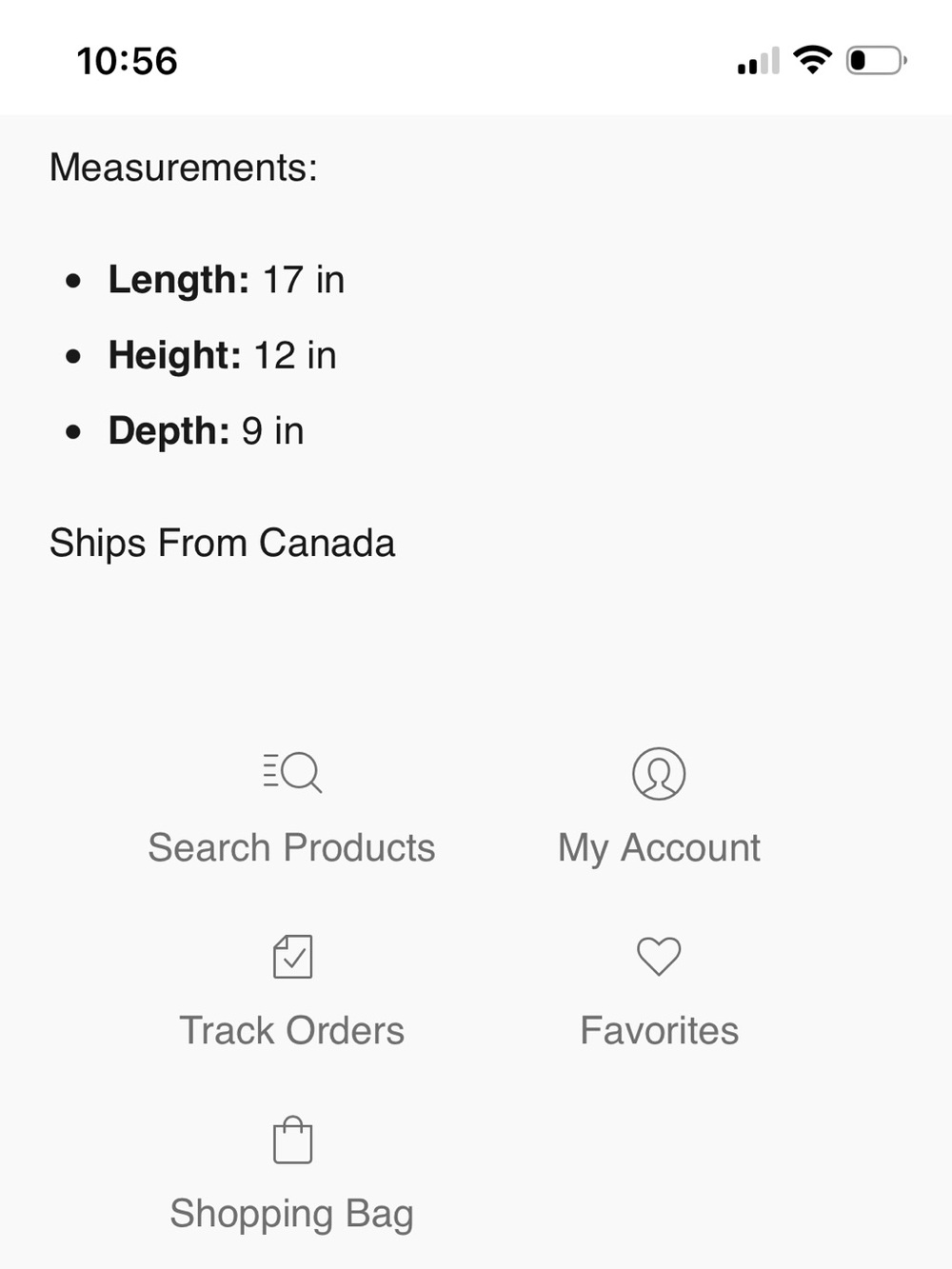Click the battery indicator icon
The image size is (952, 1269).
click(x=876, y=60)
